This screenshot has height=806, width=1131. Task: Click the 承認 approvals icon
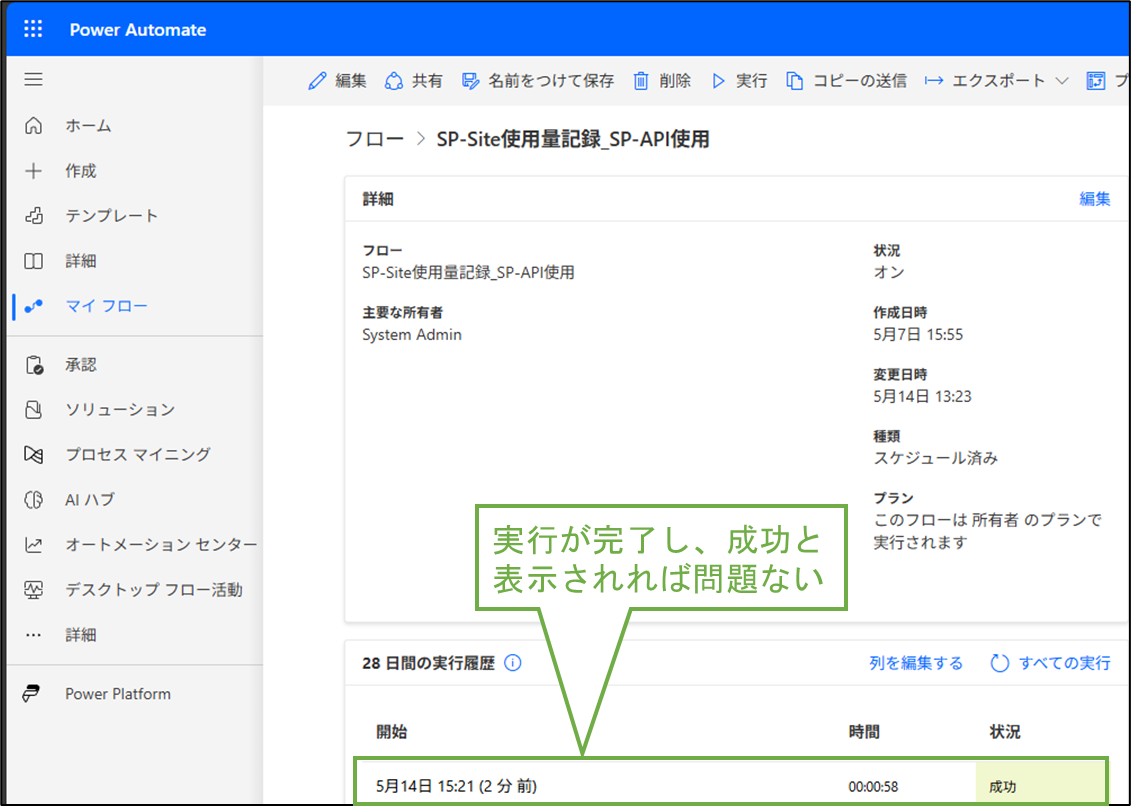[x=33, y=365]
